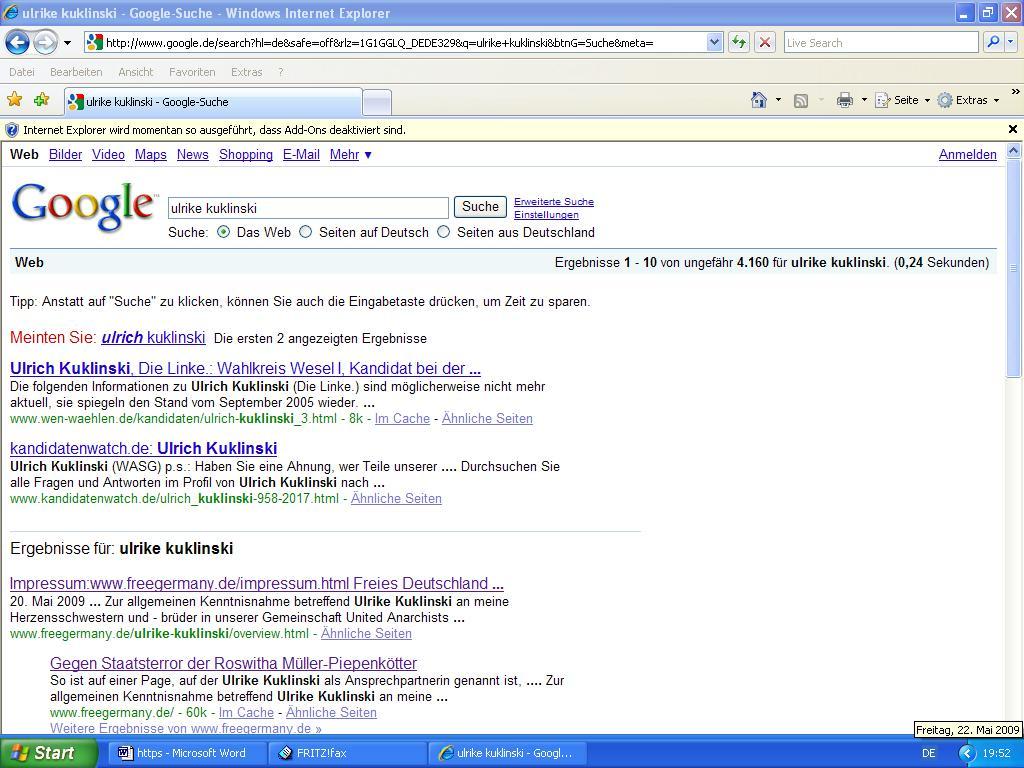Open Einstellungen link
Viewport: 1024px width, 768px height.
coord(546,215)
